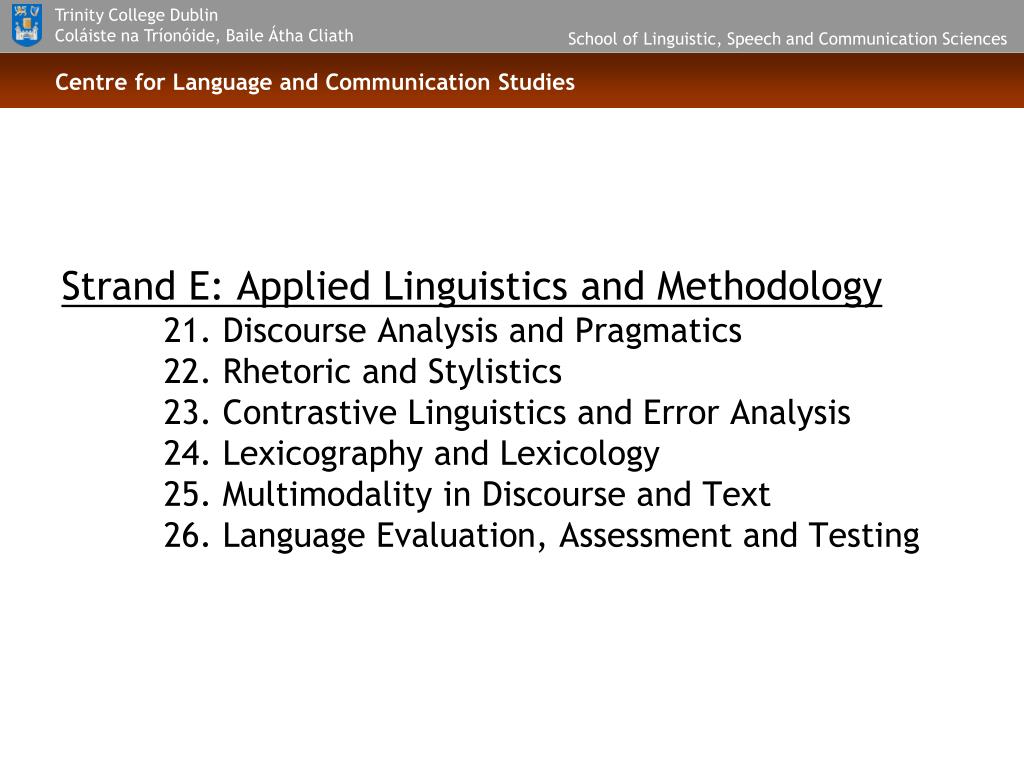Click 'School of Linguistic, Speech and Communication Sciences'
Image resolution: width=1024 pixels, height=768 pixels.
(x=787, y=39)
